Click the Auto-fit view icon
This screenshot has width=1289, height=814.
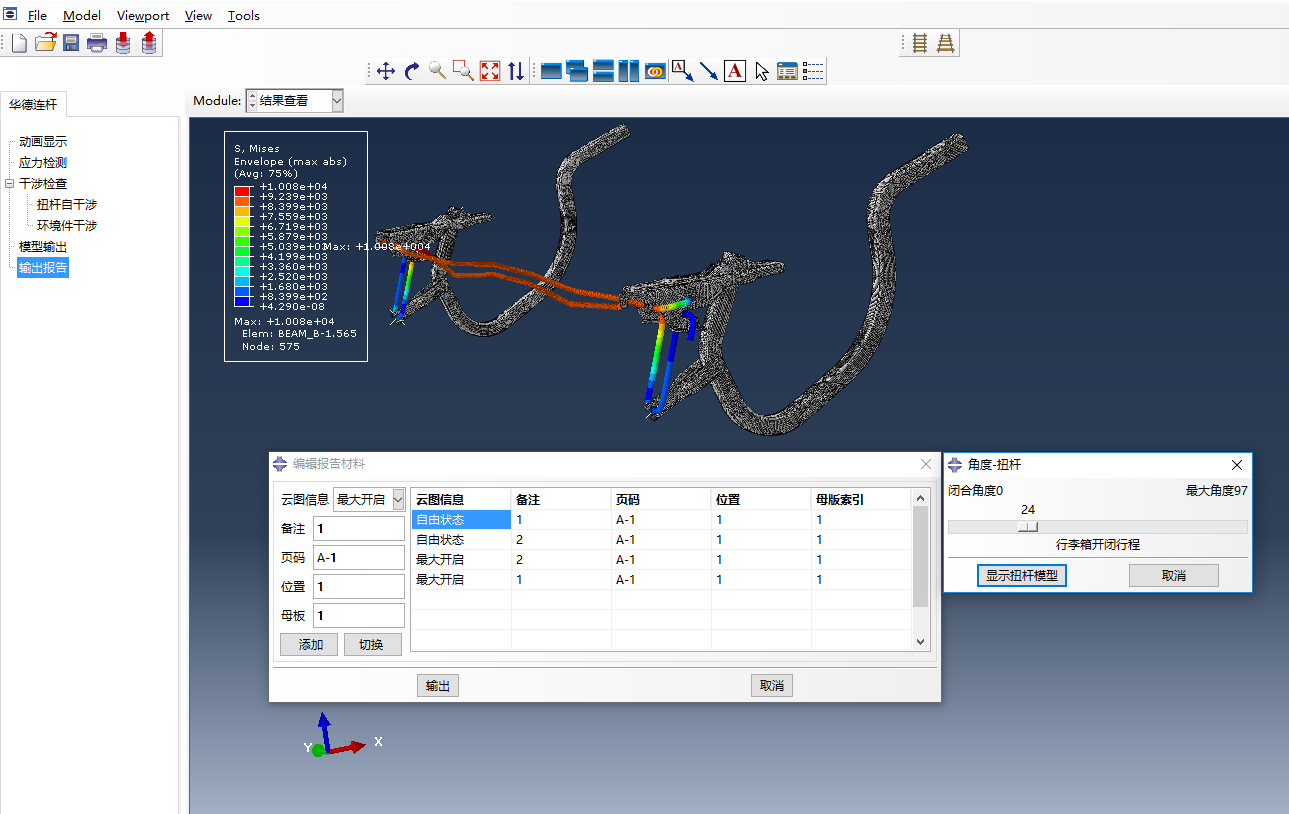490,71
